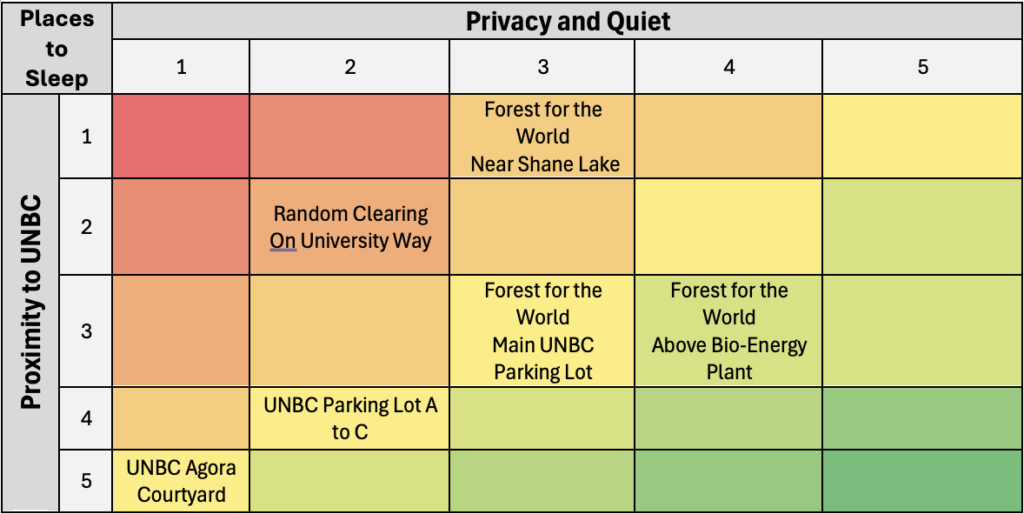
Task: Select the "Forest for the World Near Shane Lake" cell
Action: click(x=543, y=137)
